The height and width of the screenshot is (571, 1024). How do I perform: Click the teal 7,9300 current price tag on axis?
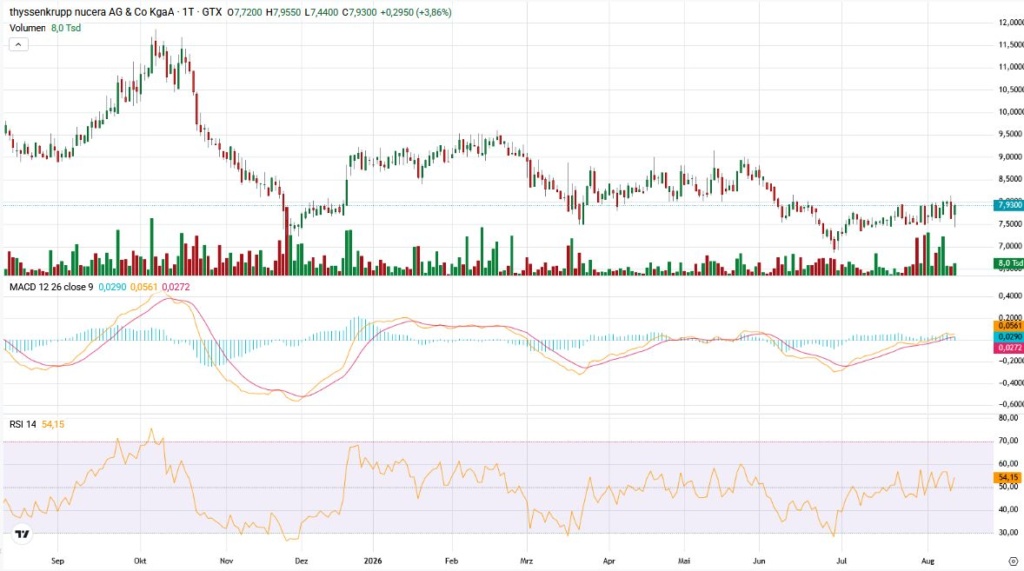[x=1008, y=205]
